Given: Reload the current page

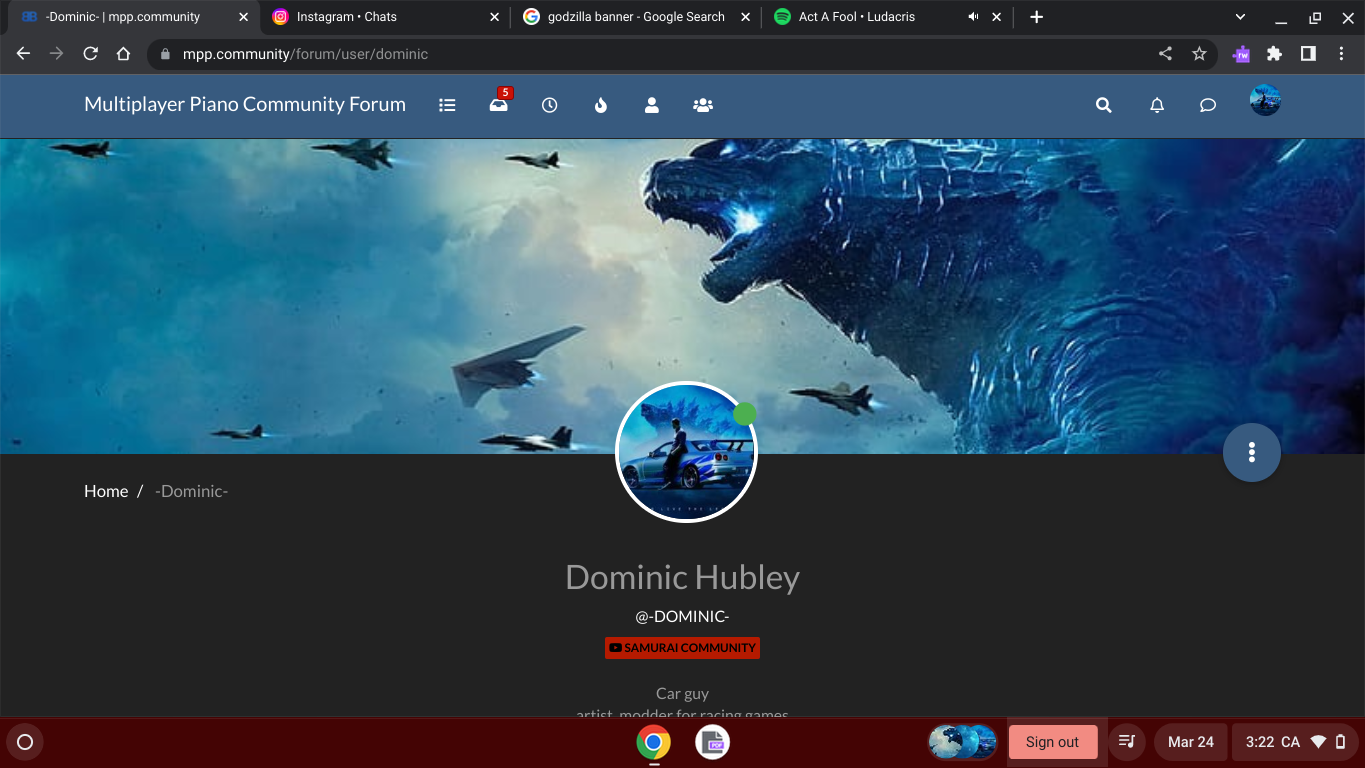Looking at the screenshot, I should pos(90,54).
